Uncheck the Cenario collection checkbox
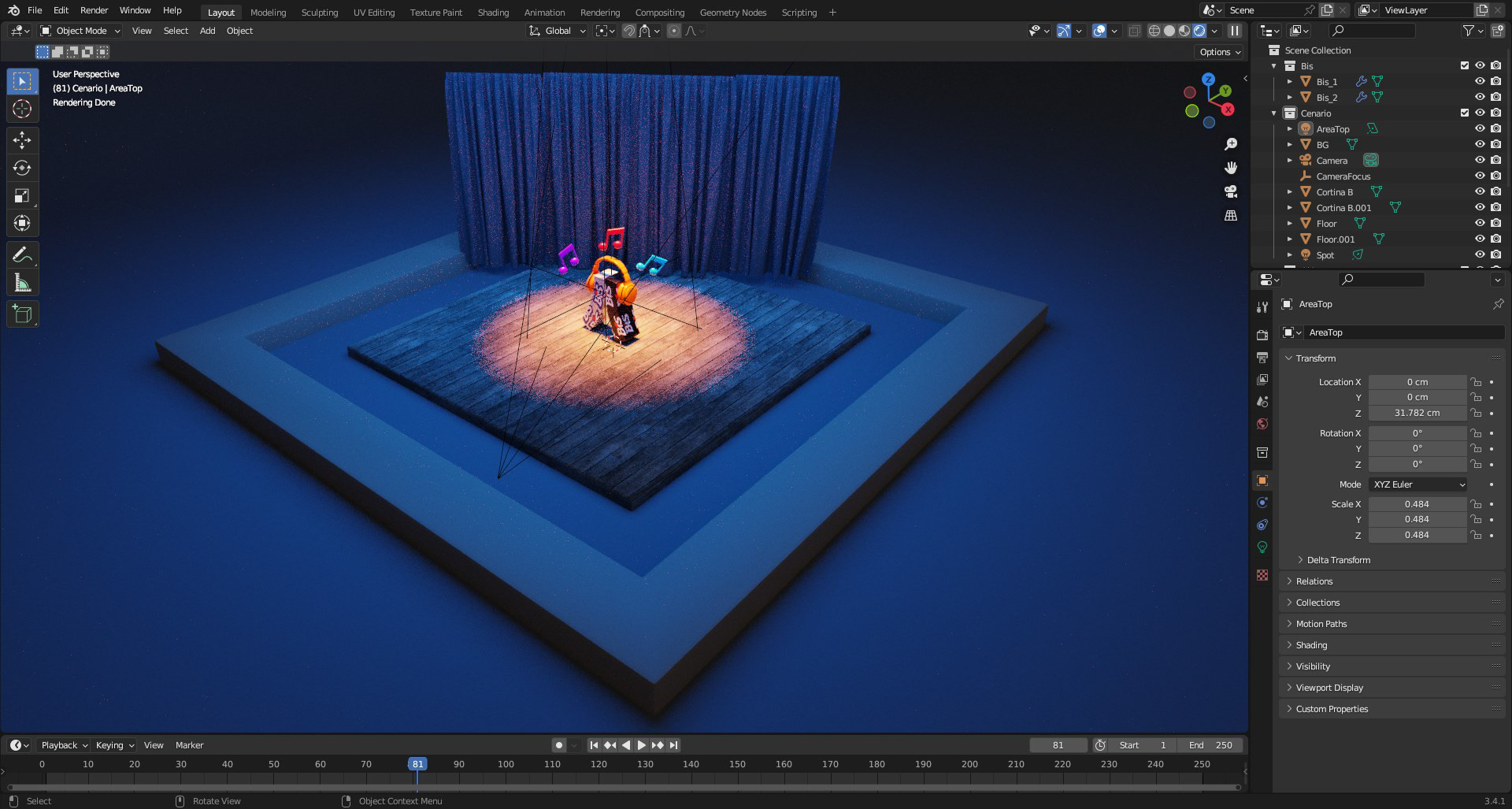The width and height of the screenshot is (1512, 809). click(1465, 113)
